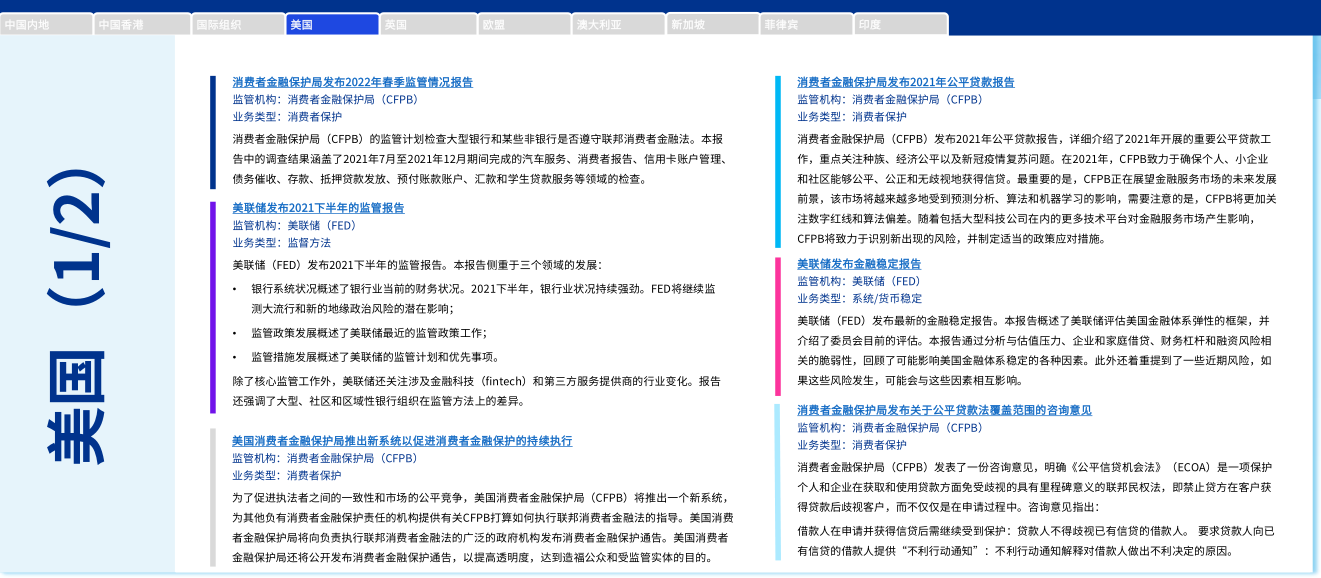Viewport: 1321px width, 578px height.
Task: Go to the 英国 tab
Action: click(x=427, y=25)
